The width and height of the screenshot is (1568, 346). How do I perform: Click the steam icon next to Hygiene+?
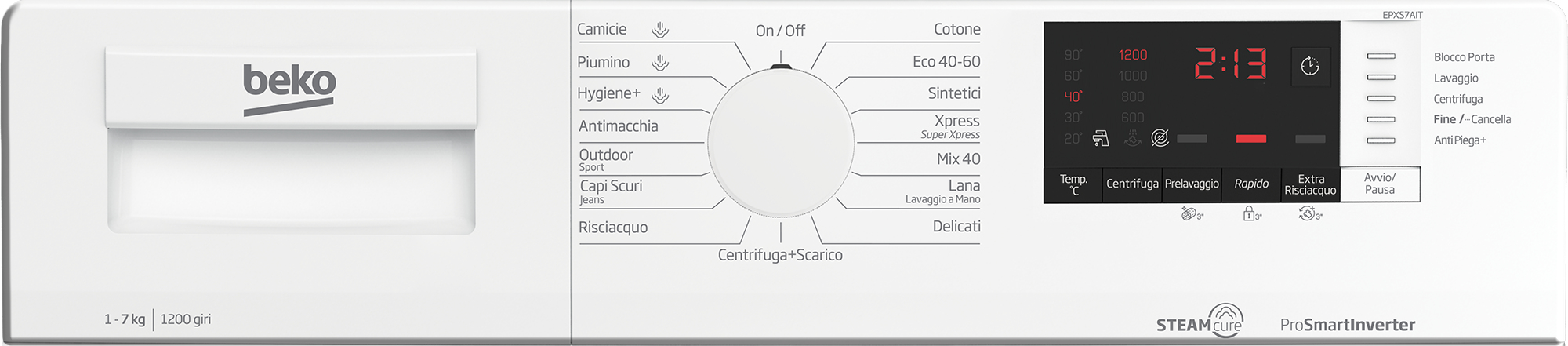click(x=660, y=95)
